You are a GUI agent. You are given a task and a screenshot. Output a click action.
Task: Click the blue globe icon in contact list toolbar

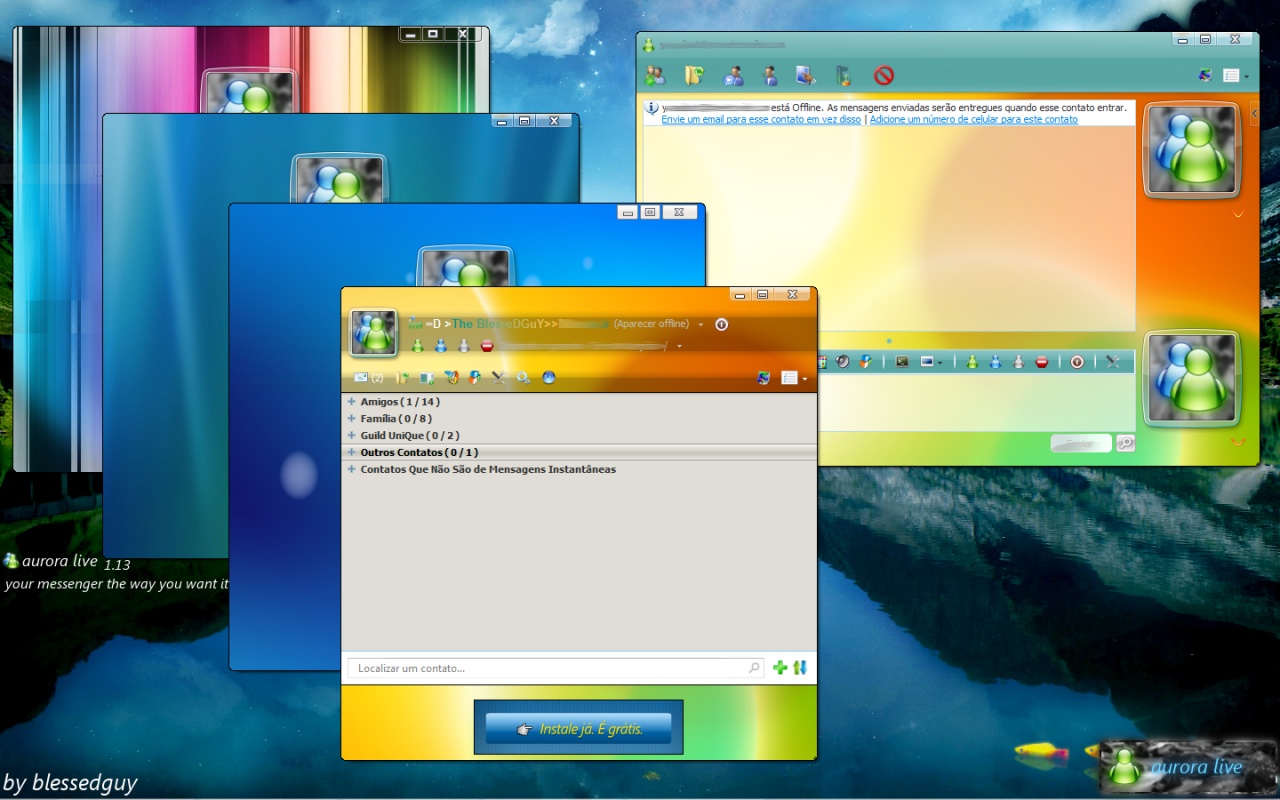point(548,377)
